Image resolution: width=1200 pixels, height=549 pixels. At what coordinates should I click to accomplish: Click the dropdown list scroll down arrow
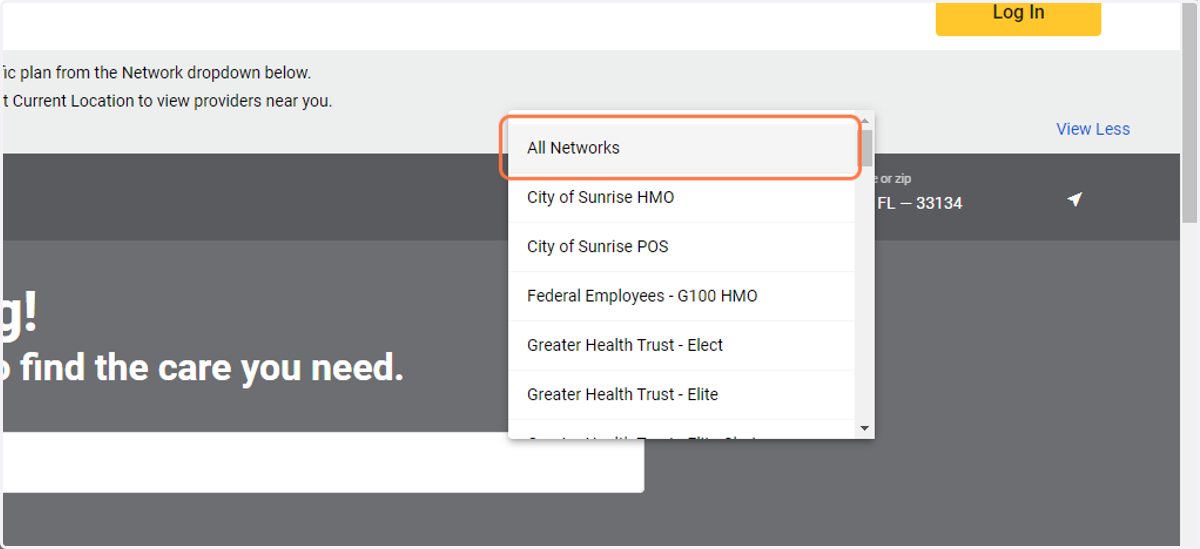point(865,429)
